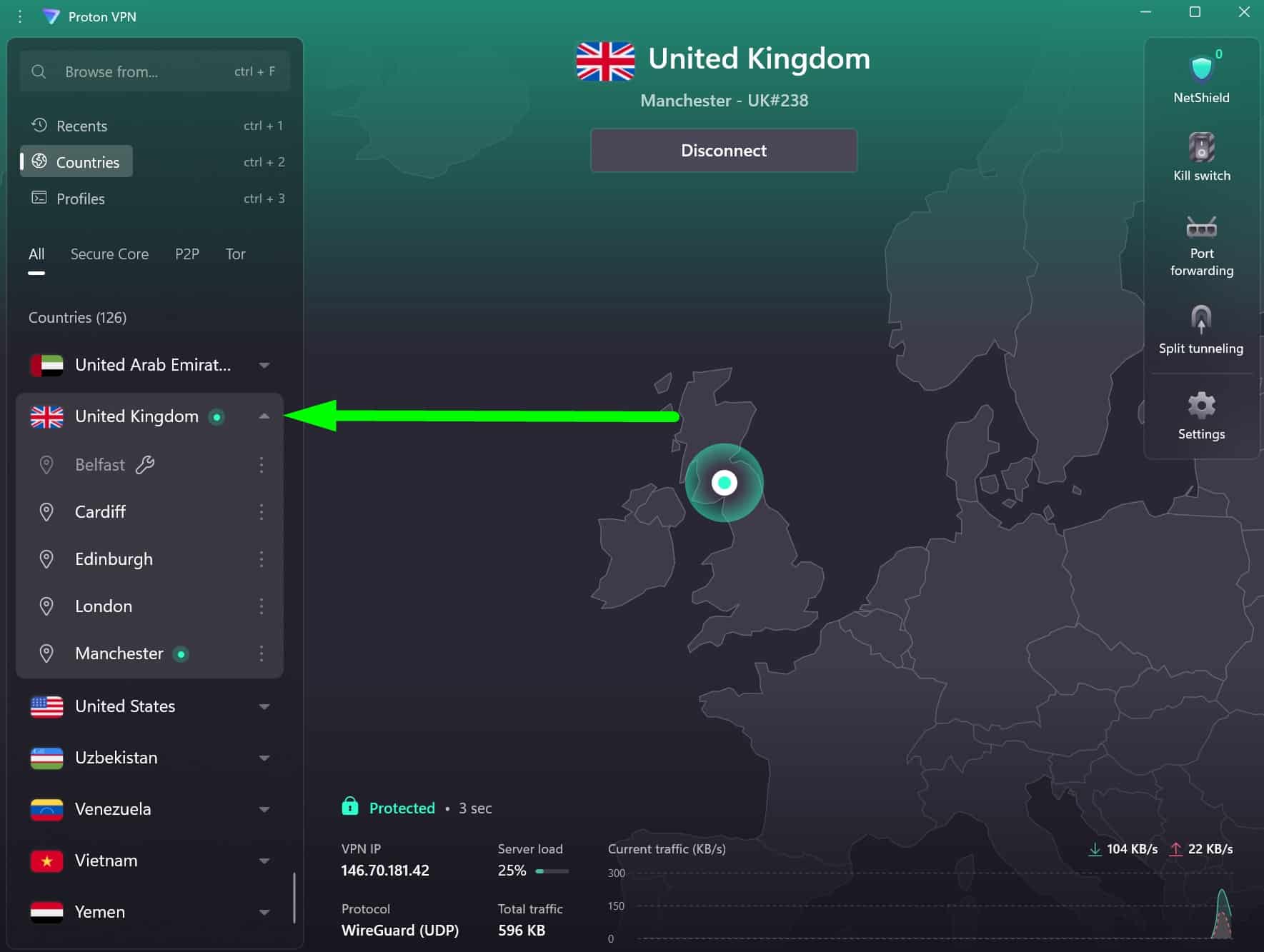The width and height of the screenshot is (1264, 952).
Task: Select Manchester connected server row
Action: (150, 653)
